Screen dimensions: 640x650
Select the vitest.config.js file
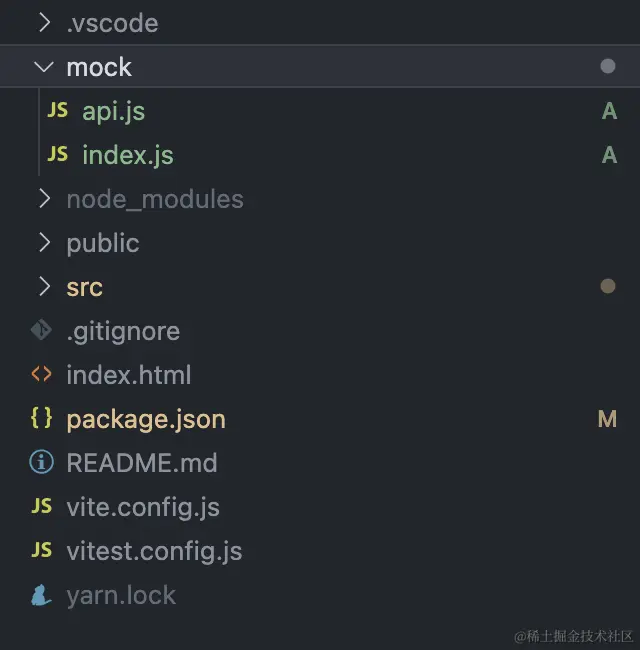[154, 551]
